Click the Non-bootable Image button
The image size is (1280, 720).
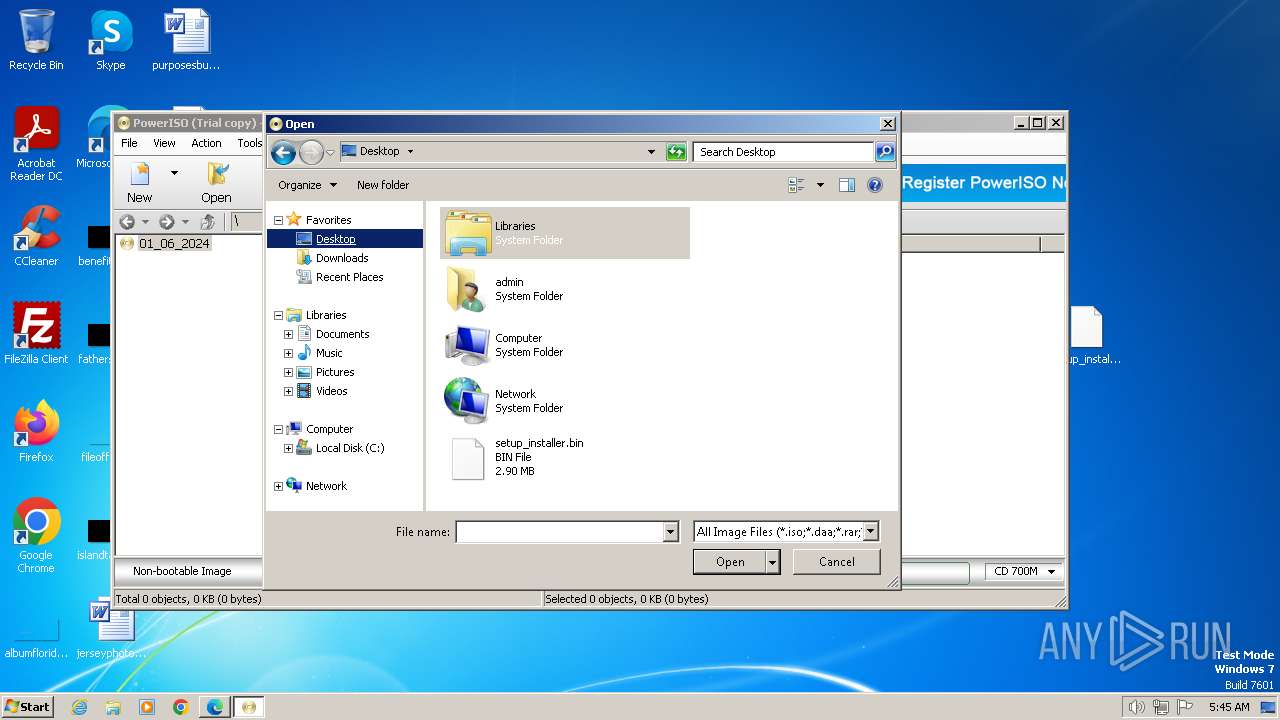coord(188,571)
